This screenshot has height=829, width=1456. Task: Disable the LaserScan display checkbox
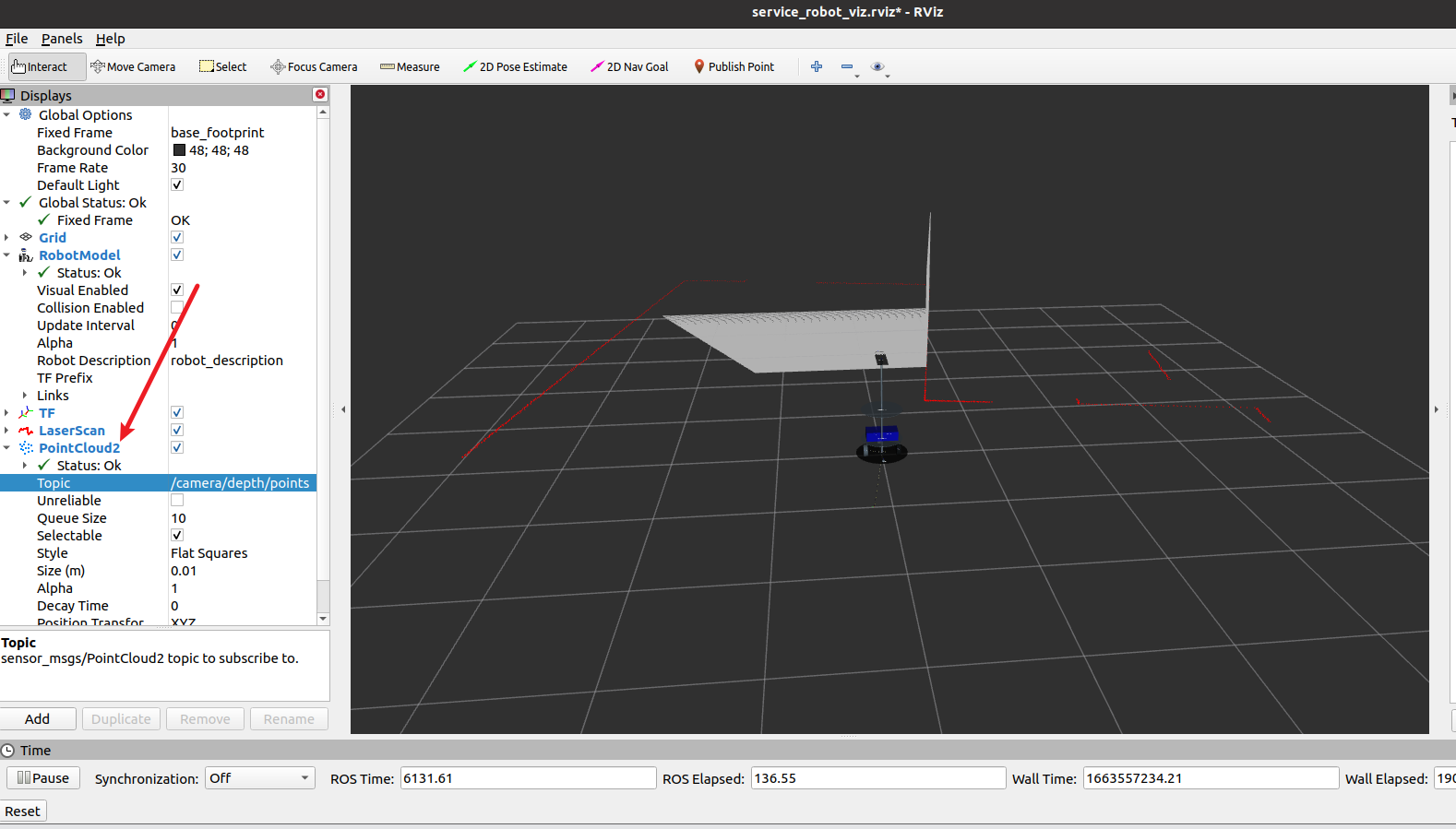(177, 431)
